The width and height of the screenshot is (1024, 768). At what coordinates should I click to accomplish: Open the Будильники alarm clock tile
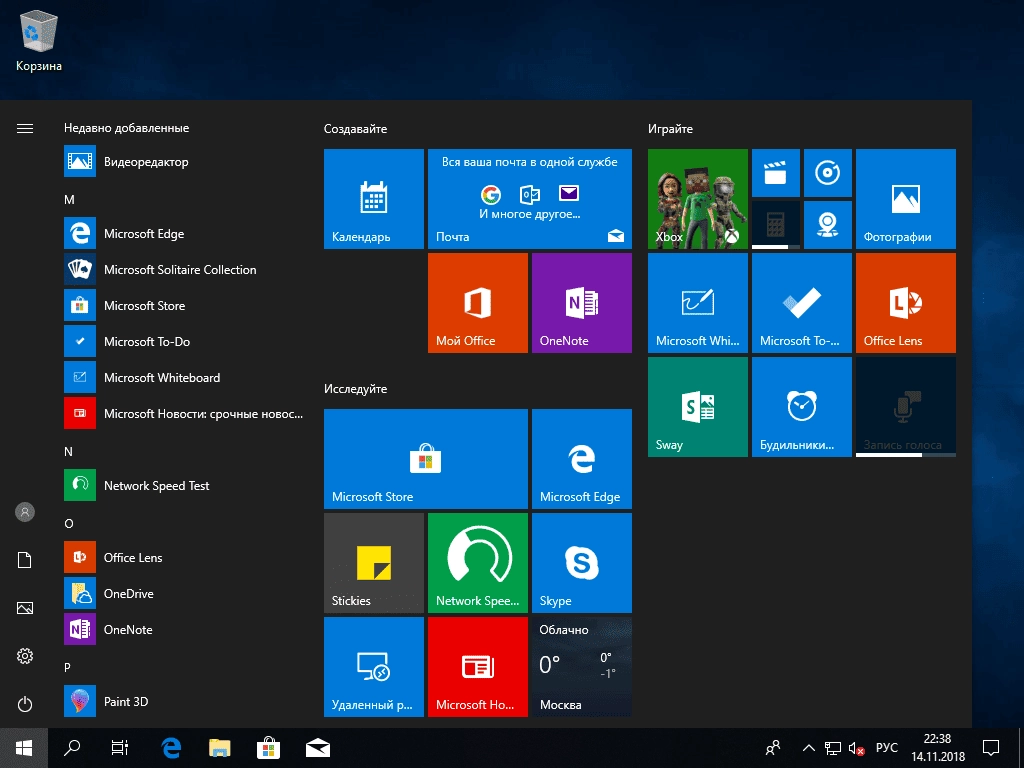coord(802,407)
